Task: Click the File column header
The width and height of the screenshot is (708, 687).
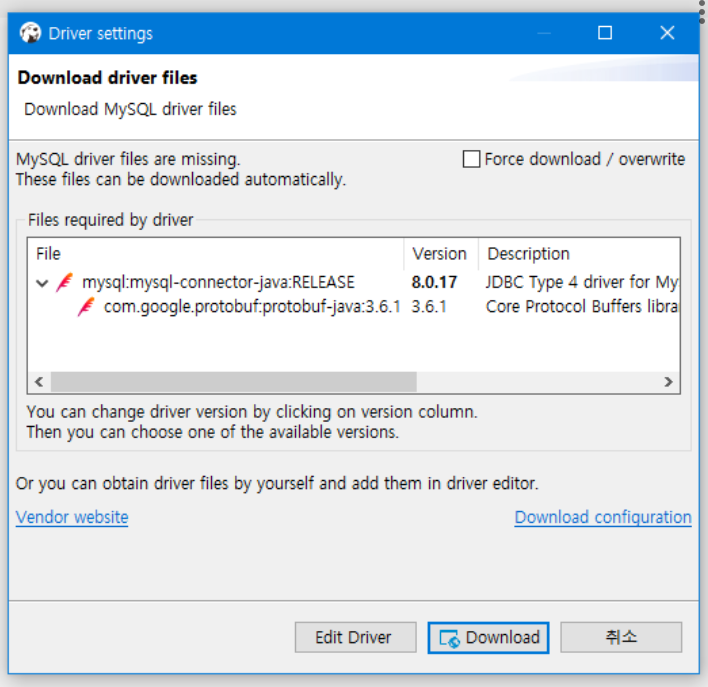Action: pyautogui.click(x=216, y=254)
